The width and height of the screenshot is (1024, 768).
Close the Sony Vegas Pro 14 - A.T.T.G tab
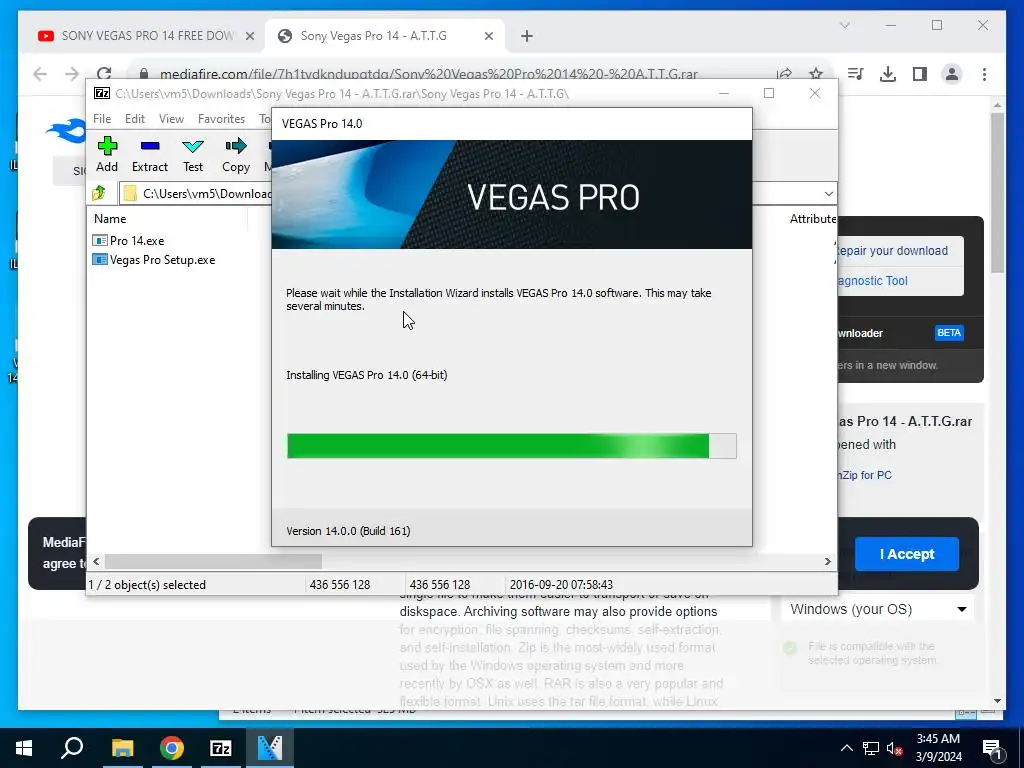[488, 37]
